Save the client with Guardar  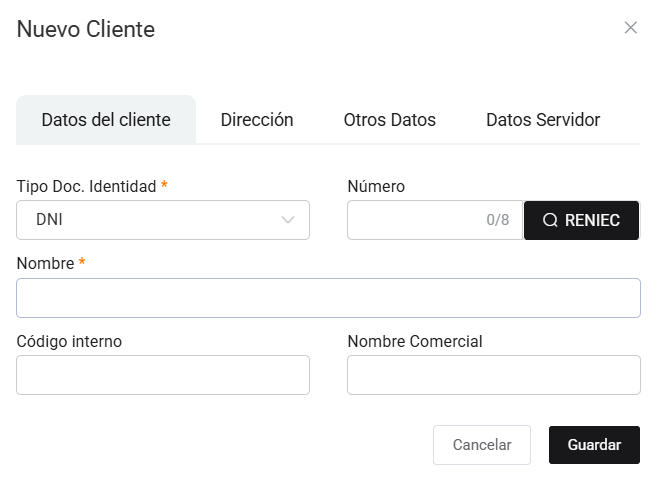point(594,445)
